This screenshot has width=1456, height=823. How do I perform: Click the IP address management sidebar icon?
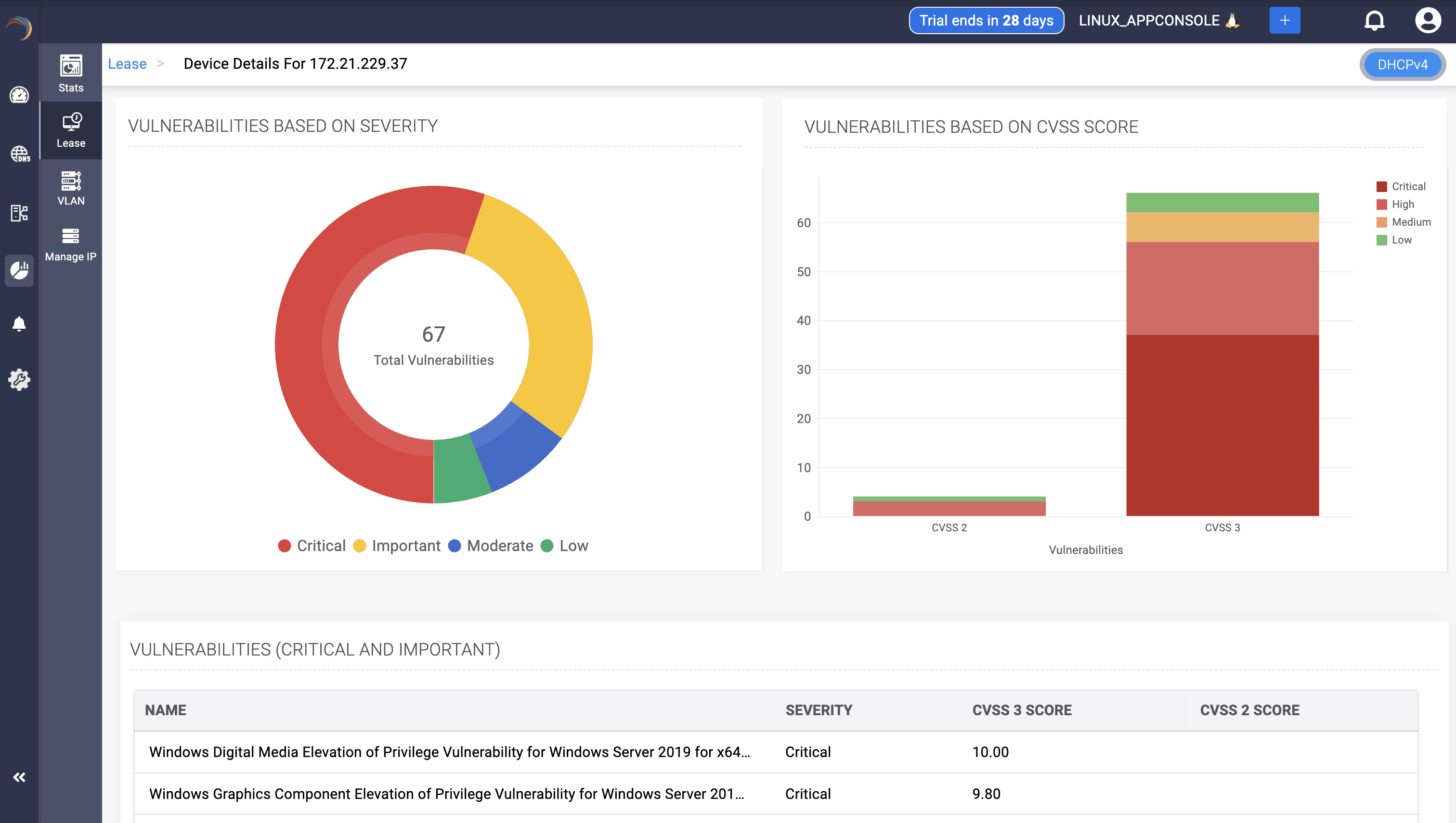[19, 213]
